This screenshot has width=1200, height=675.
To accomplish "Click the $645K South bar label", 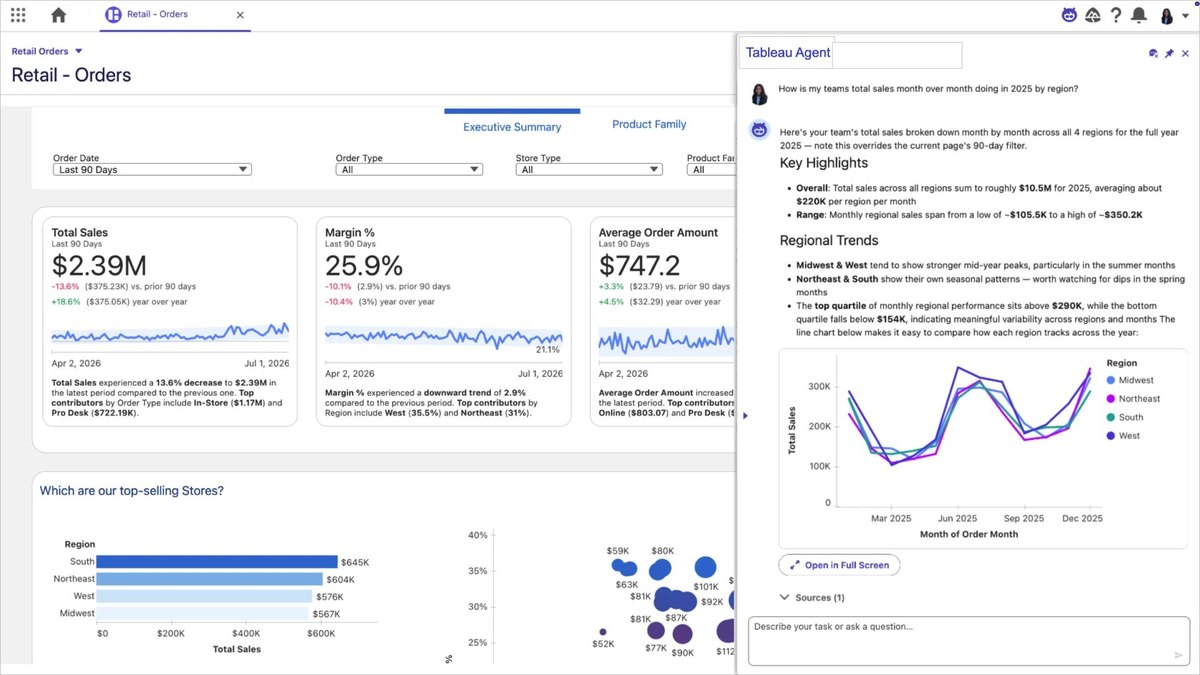I will pos(355,562).
